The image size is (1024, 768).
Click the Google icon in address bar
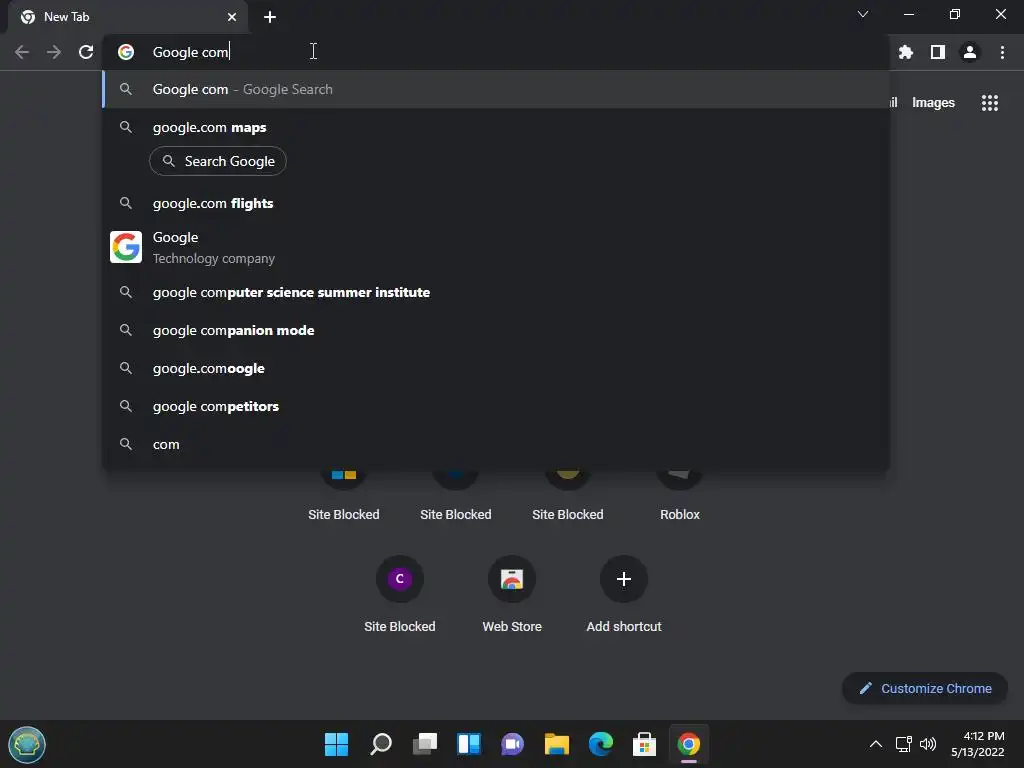pos(126,52)
